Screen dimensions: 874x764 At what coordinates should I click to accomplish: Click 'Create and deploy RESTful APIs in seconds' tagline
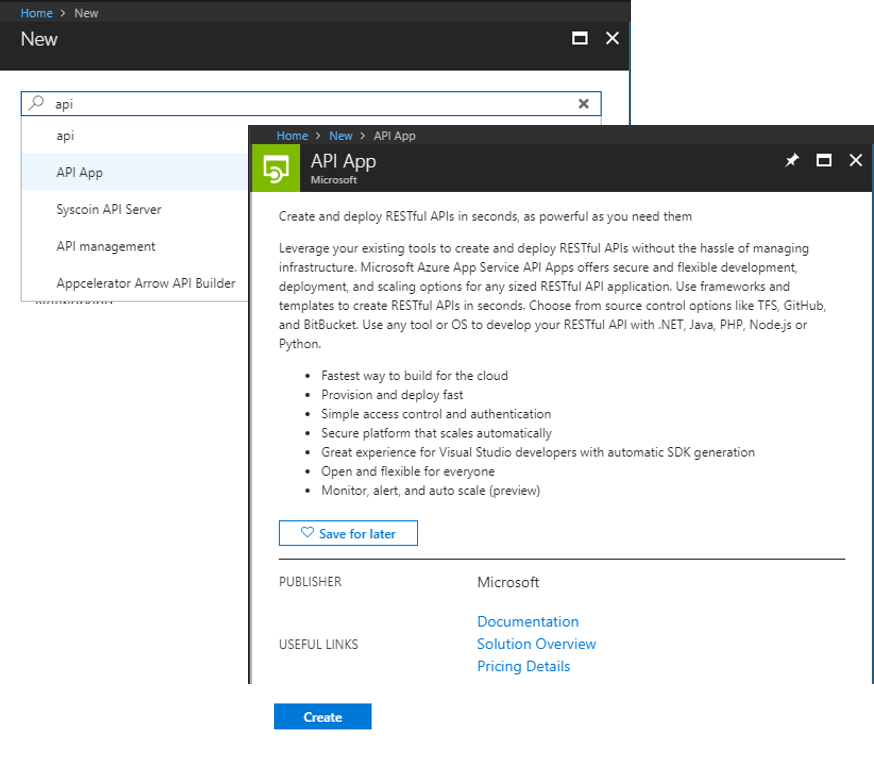(485, 216)
